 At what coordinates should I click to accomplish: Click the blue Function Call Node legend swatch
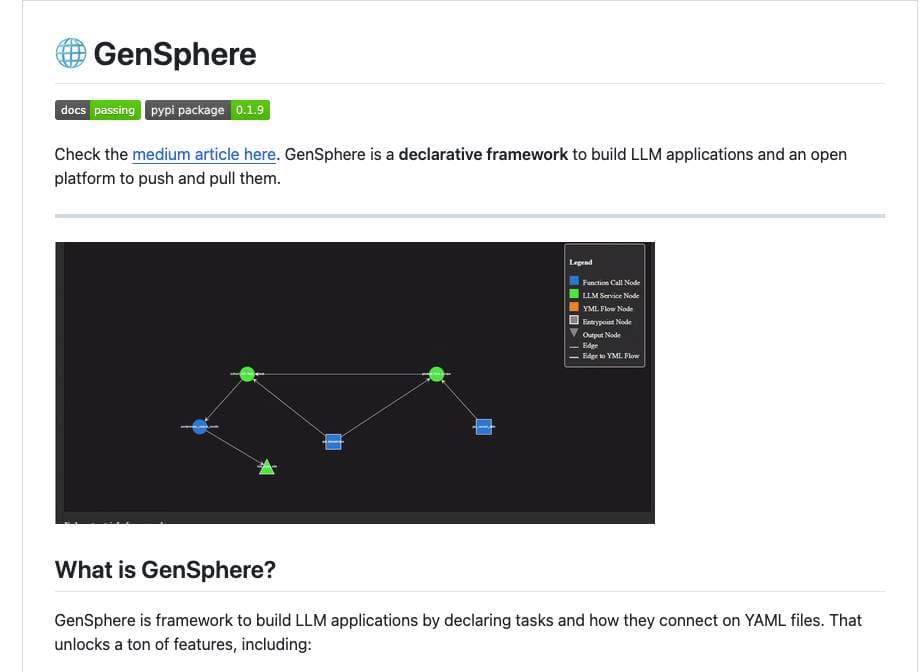click(x=574, y=281)
